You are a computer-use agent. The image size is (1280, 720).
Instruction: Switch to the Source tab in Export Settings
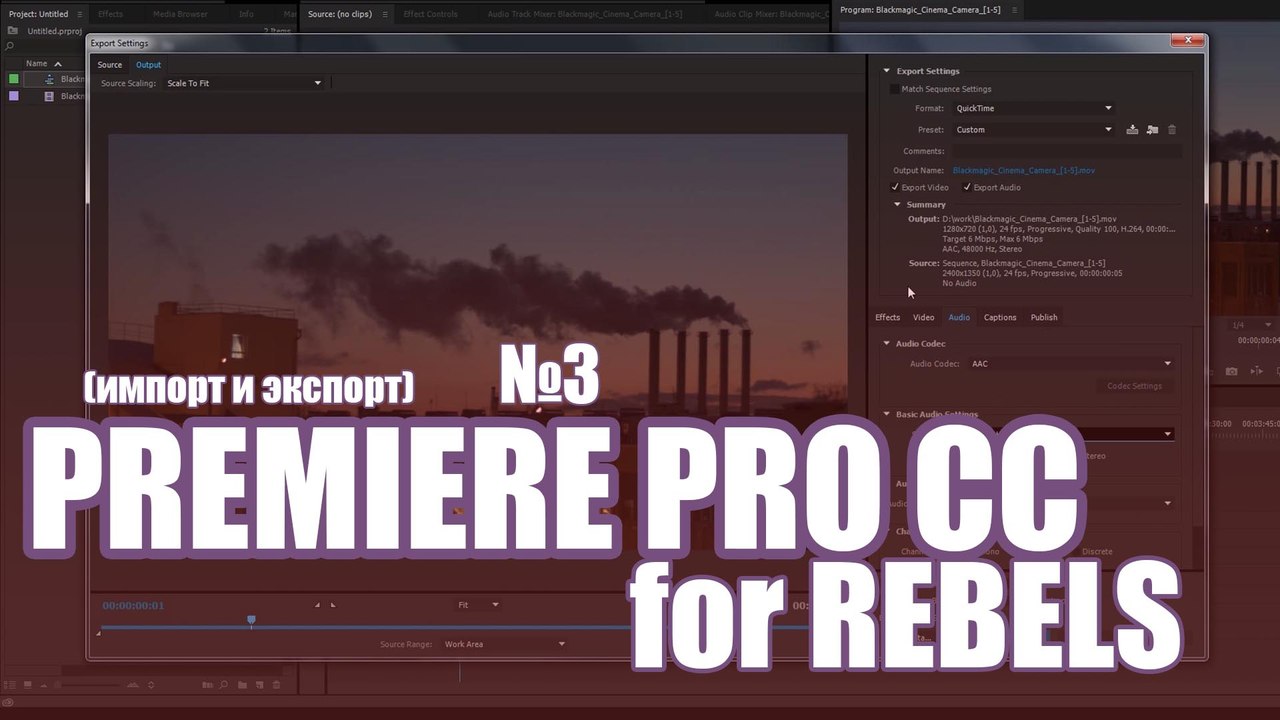[110, 65]
